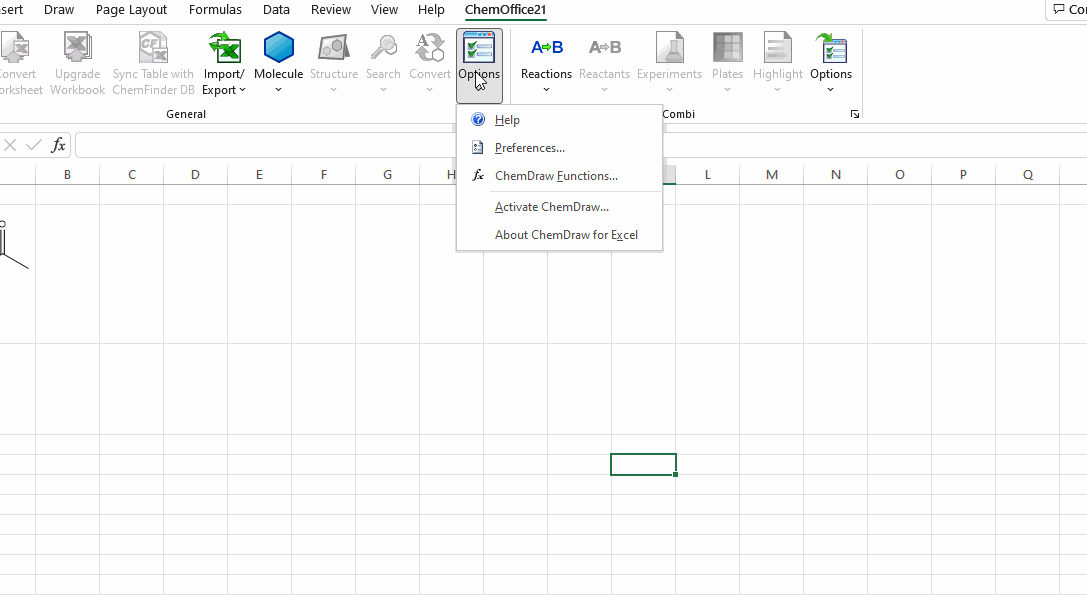Click the Plates grid icon
Screen dimensions: 1087x595
pos(727,47)
